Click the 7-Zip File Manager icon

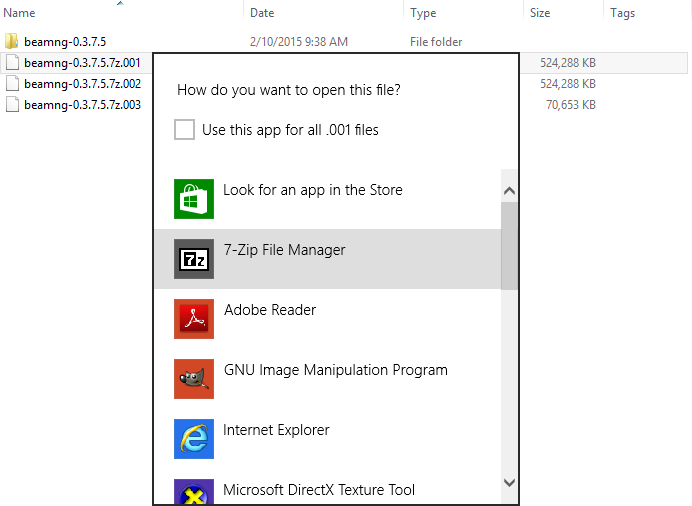click(193, 259)
